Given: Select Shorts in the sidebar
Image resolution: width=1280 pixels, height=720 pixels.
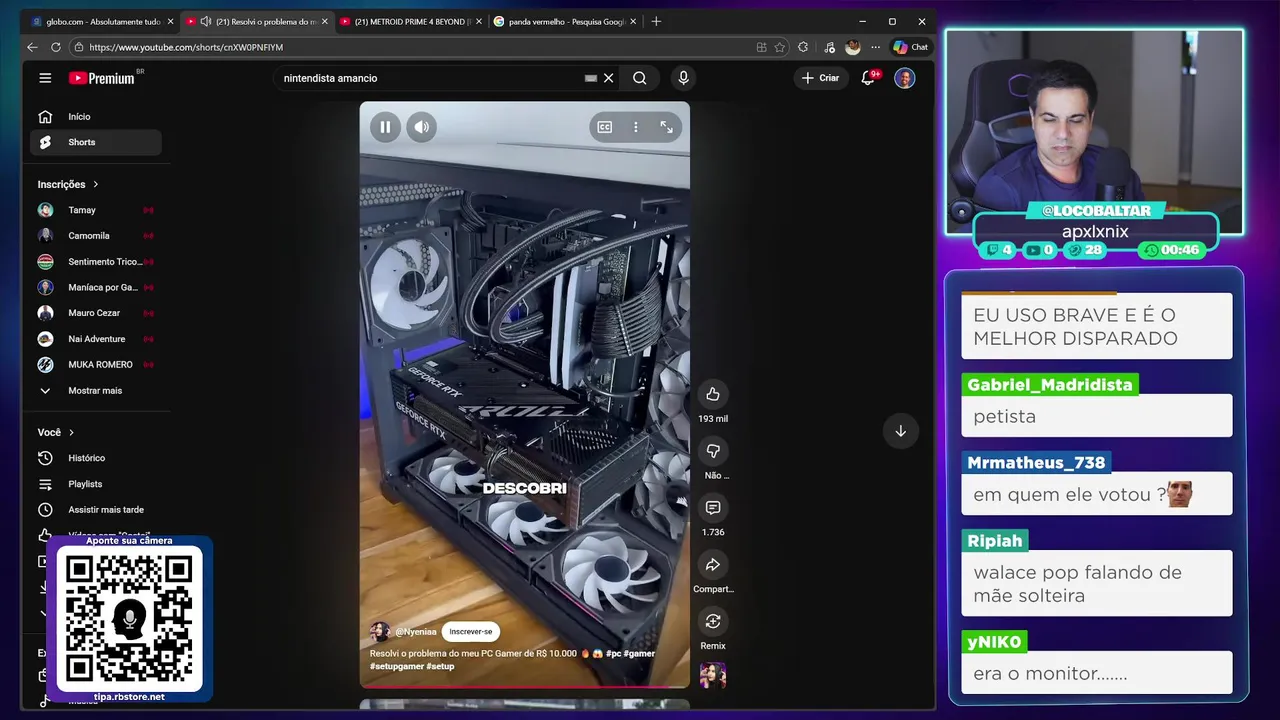Looking at the screenshot, I should pos(96,142).
